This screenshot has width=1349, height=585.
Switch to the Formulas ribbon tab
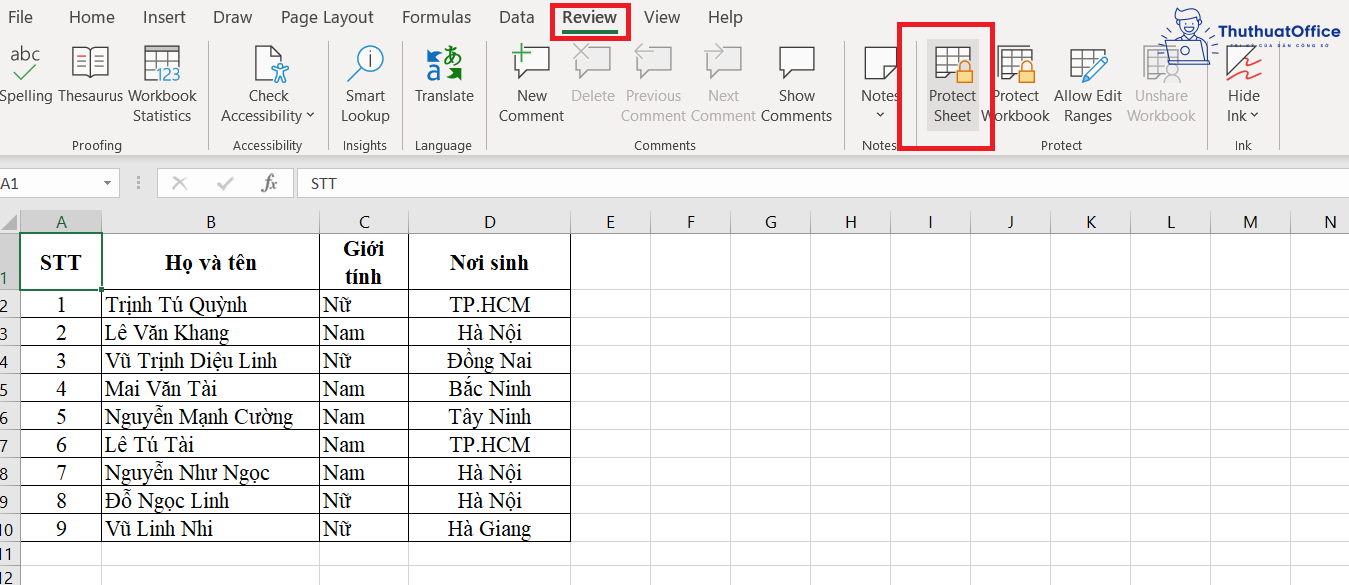tap(436, 17)
